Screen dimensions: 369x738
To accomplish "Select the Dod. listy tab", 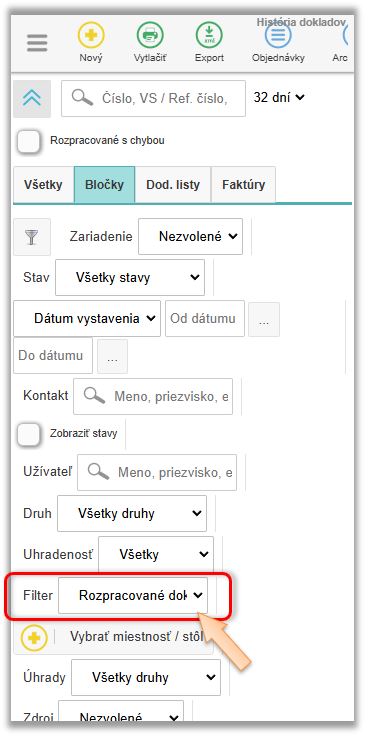I will click(173, 184).
